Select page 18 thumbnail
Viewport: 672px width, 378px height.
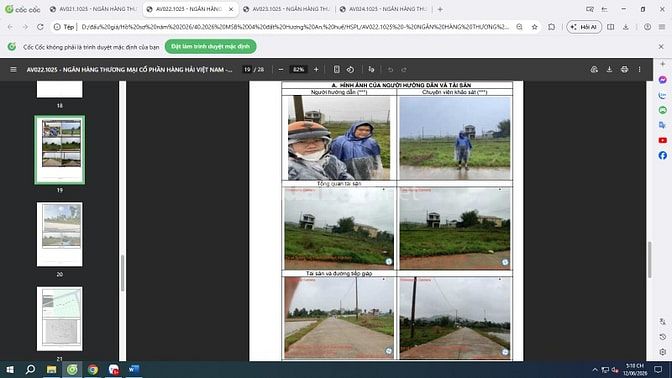[60, 89]
